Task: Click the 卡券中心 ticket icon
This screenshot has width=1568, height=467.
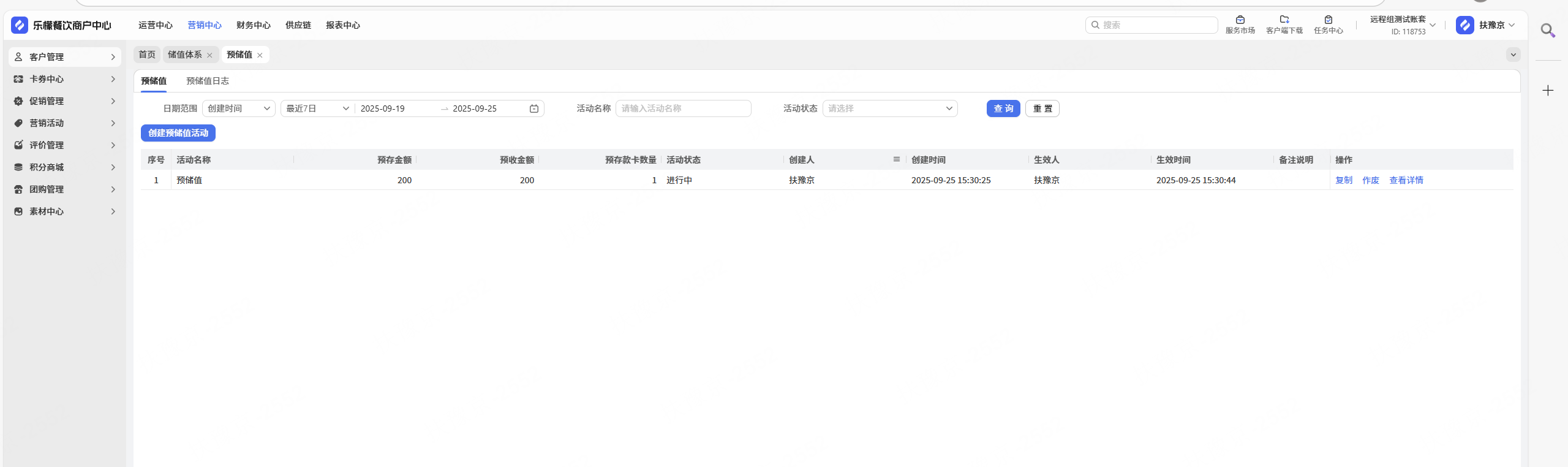Action: pyautogui.click(x=18, y=79)
